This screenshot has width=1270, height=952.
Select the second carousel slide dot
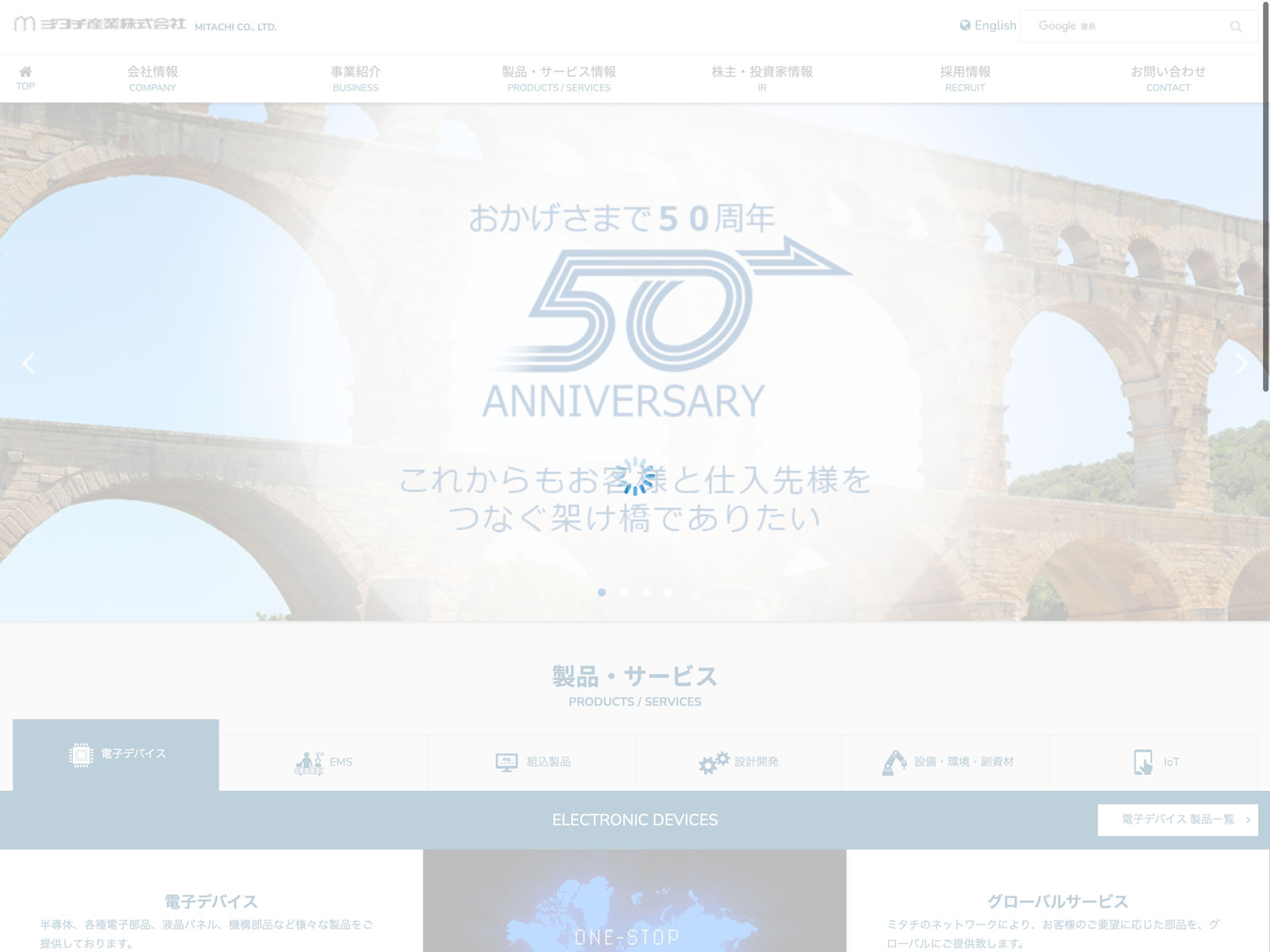tap(624, 593)
